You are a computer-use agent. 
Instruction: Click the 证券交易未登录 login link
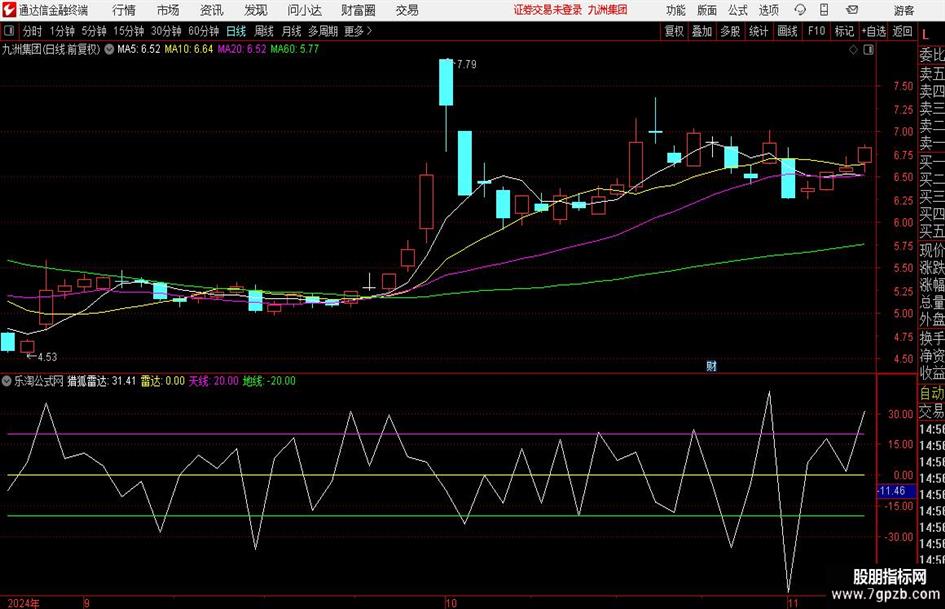[x=548, y=10]
